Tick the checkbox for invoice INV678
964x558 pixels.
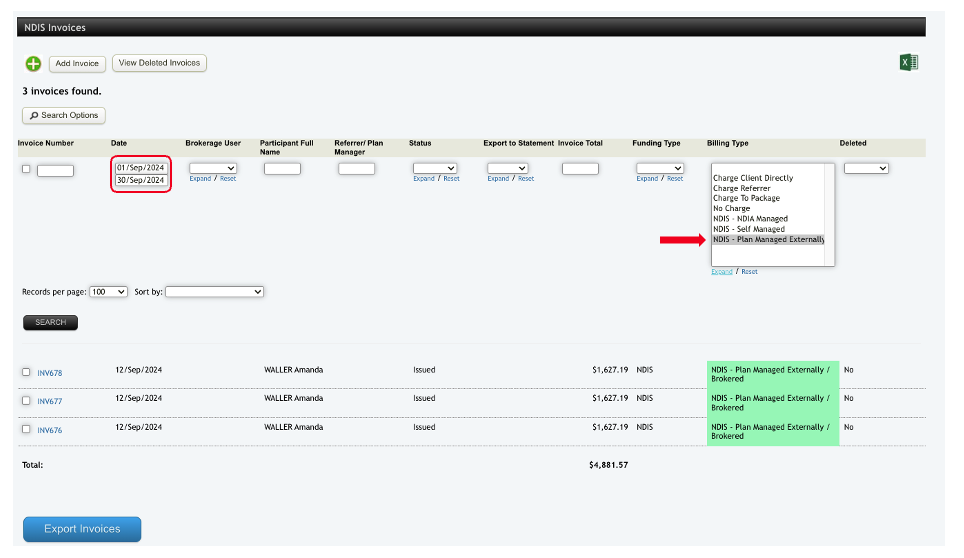[26, 372]
